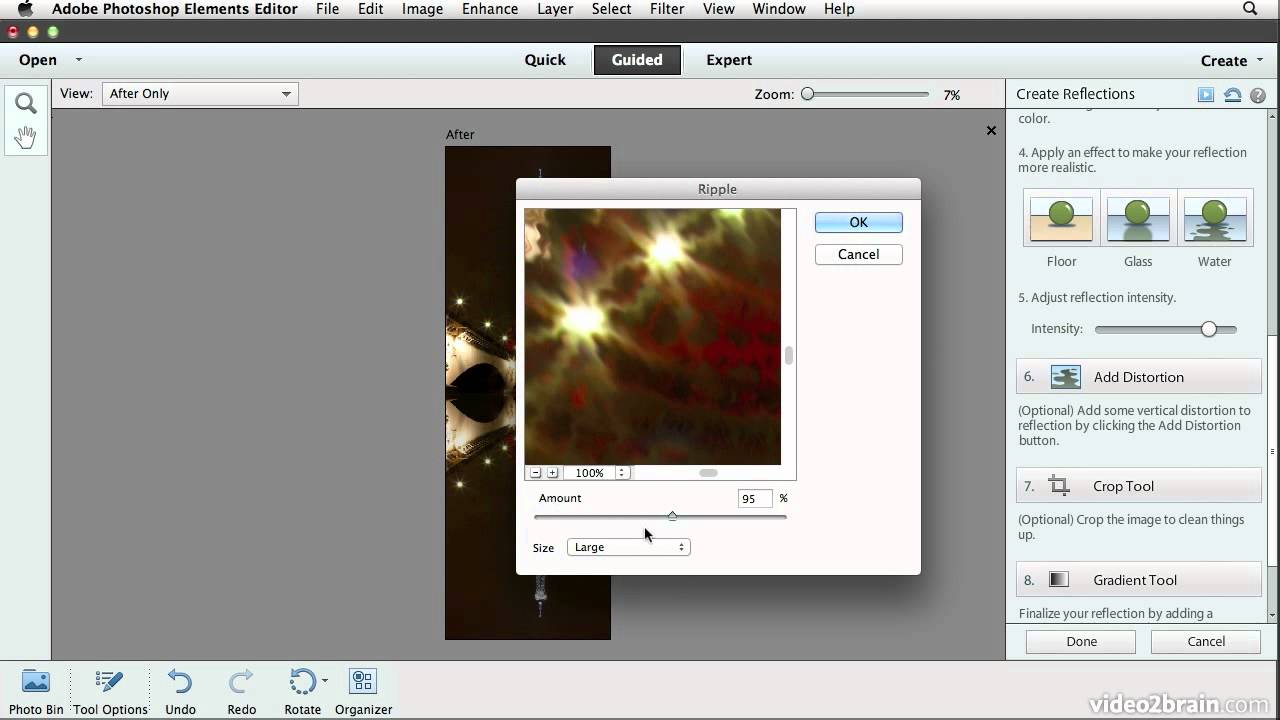Click the Undo arrow icon
1280x720 pixels.
[x=180, y=682]
